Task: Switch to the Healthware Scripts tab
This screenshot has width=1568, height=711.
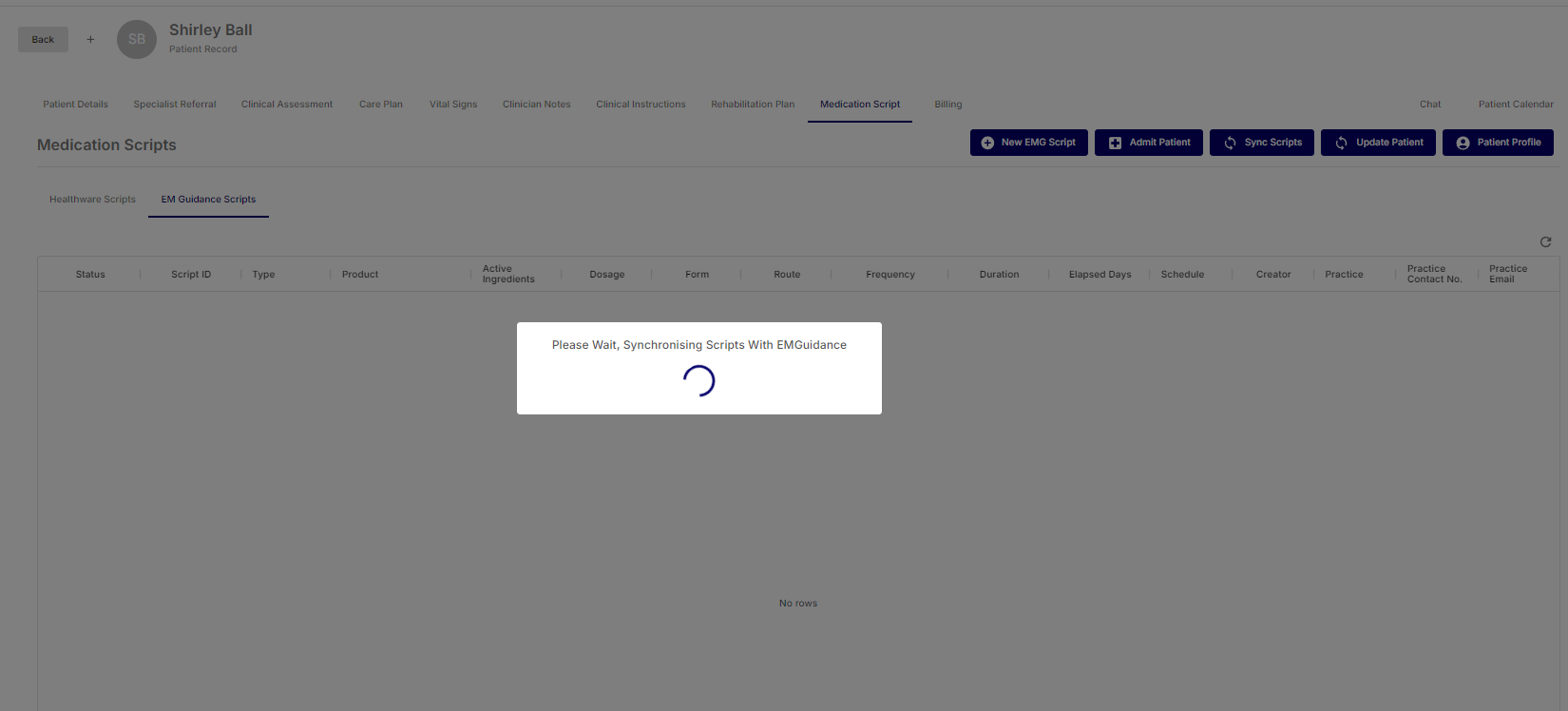Action: coord(92,200)
